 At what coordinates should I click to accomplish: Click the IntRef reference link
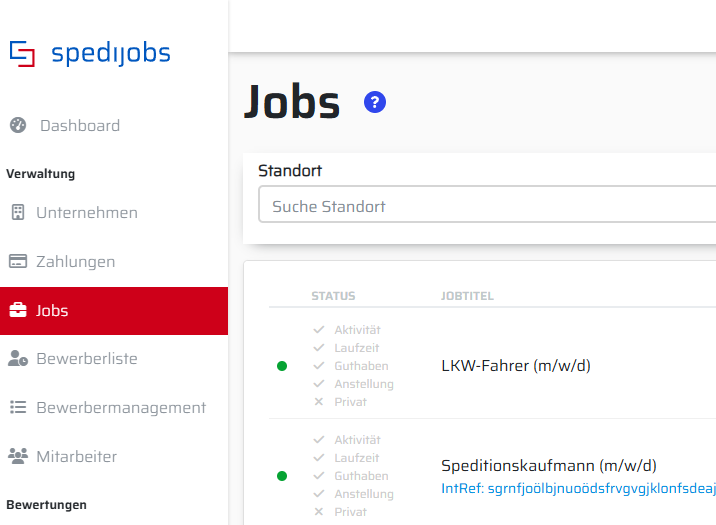click(578, 488)
